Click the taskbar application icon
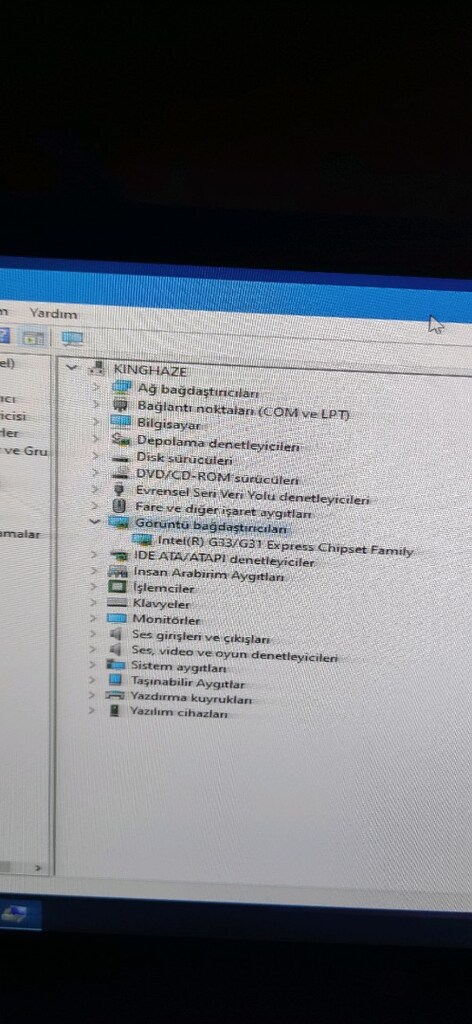The width and height of the screenshot is (472, 1024). tap(14, 915)
